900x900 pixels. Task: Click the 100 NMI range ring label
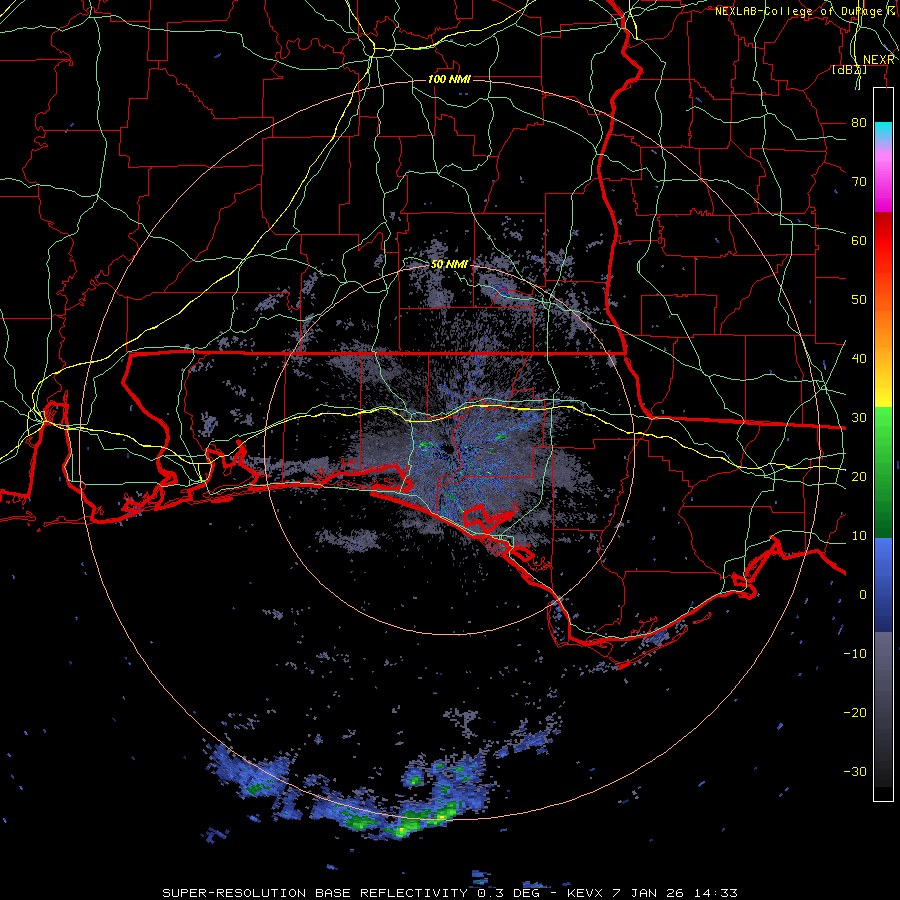coord(449,79)
